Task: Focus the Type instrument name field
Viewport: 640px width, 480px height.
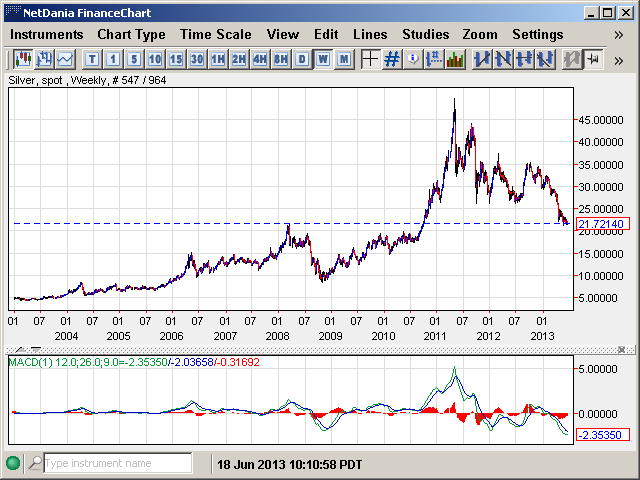Action: (x=117, y=464)
